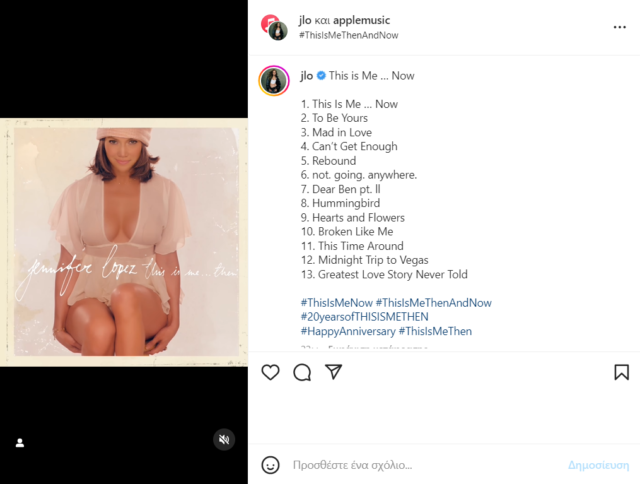The height and width of the screenshot is (484, 640).
Task: Open applemusic profile link in header
Action: [x=362, y=20]
